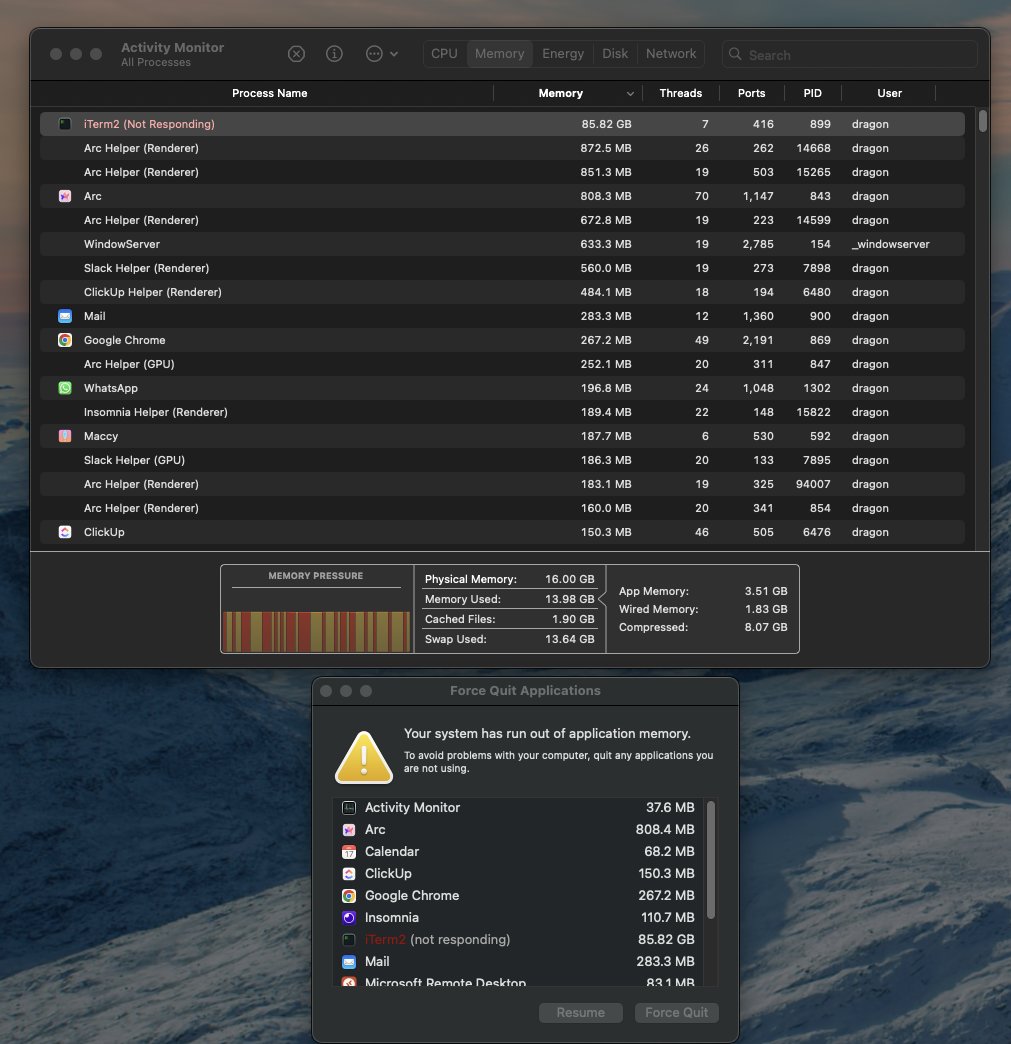Click Activity Monitor icon in Force Quit list
This screenshot has width=1011, height=1044.
point(349,808)
